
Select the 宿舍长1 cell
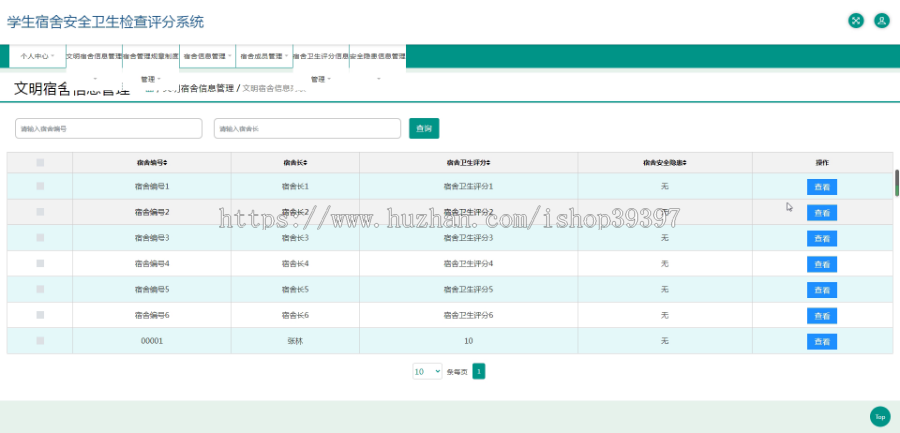point(295,186)
